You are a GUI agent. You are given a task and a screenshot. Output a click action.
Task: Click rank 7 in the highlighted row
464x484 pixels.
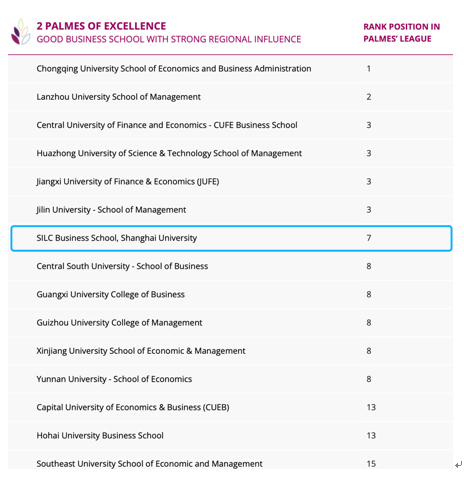pyautogui.click(x=369, y=238)
